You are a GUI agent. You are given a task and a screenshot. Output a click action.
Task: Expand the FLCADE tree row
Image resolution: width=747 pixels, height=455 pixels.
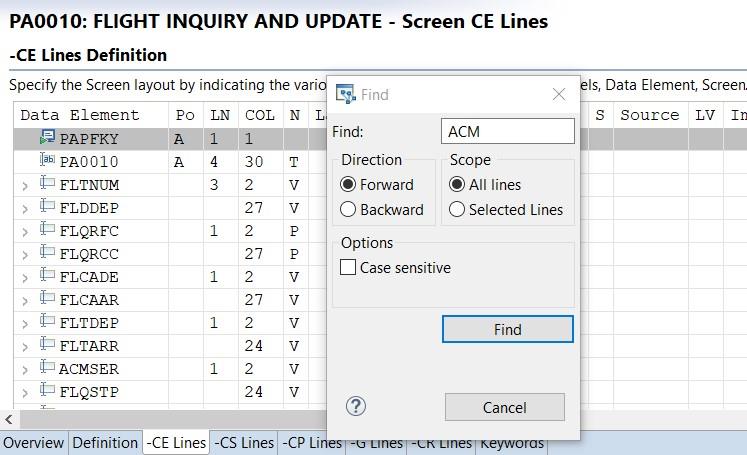point(25,277)
